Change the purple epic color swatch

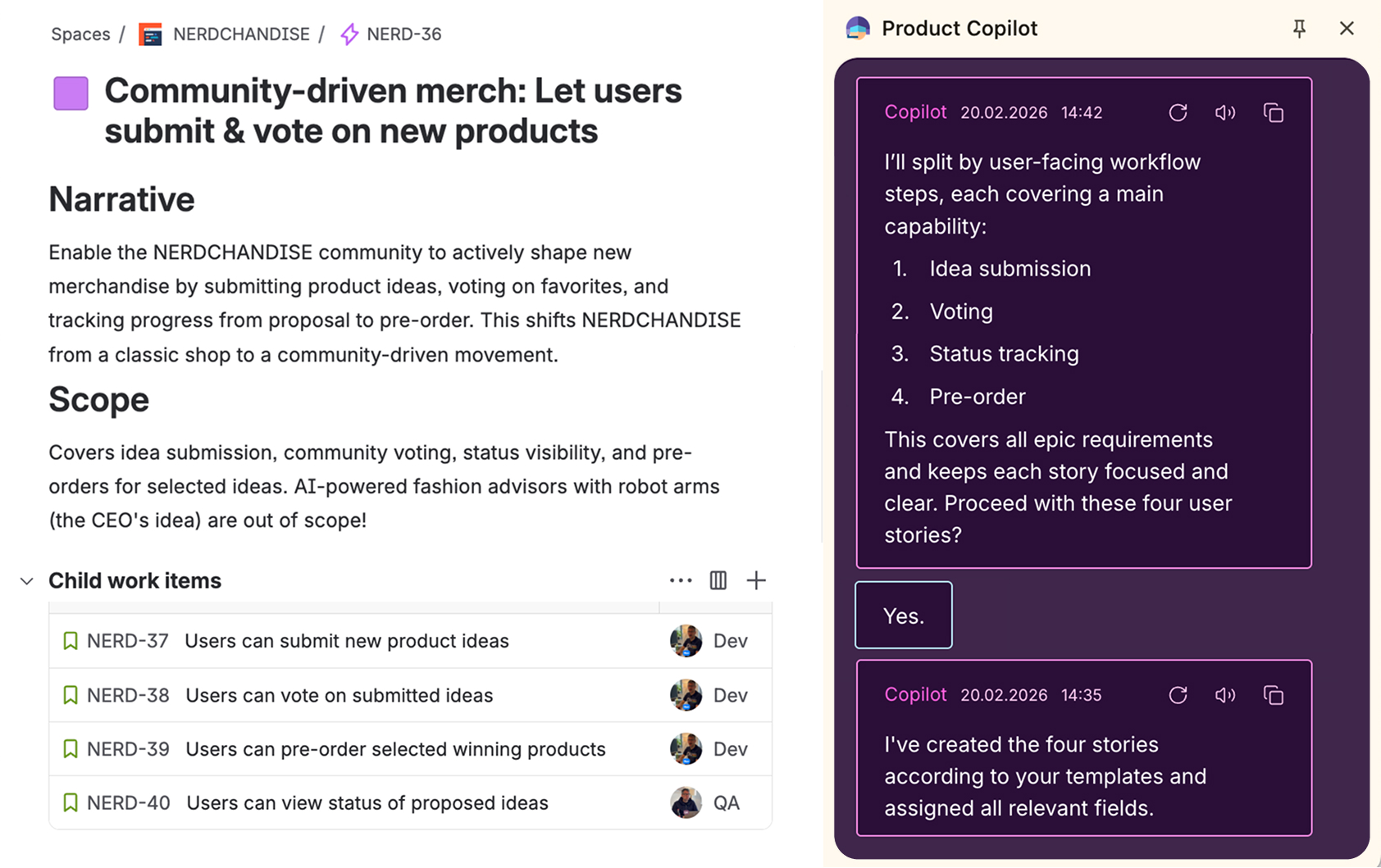coord(71,93)
